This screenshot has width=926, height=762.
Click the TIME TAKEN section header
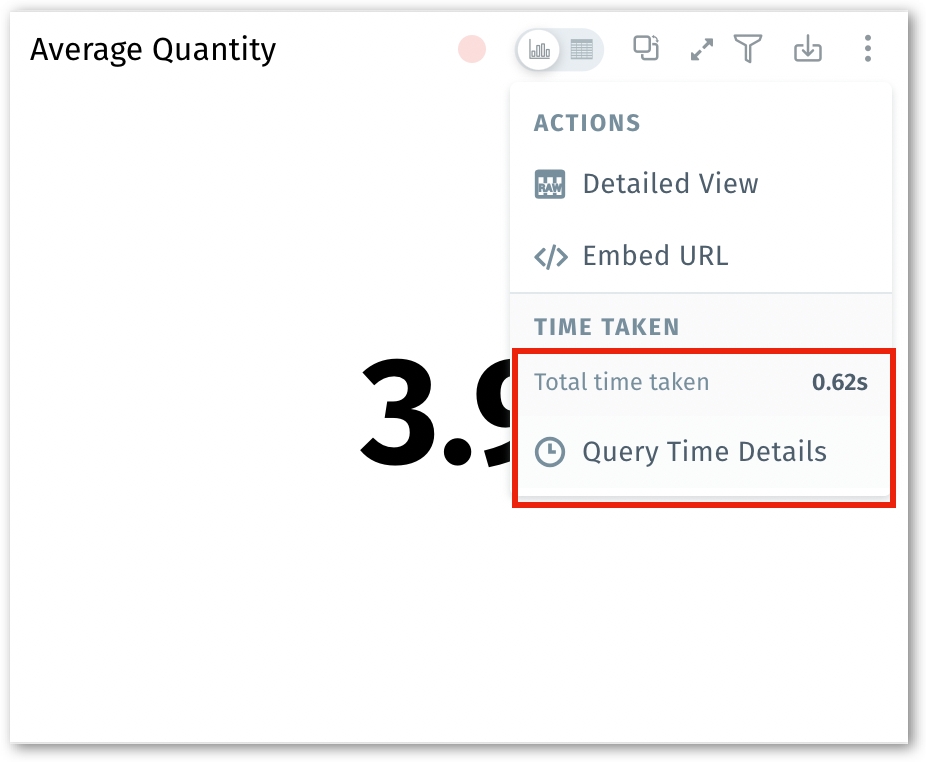(606, 327)
